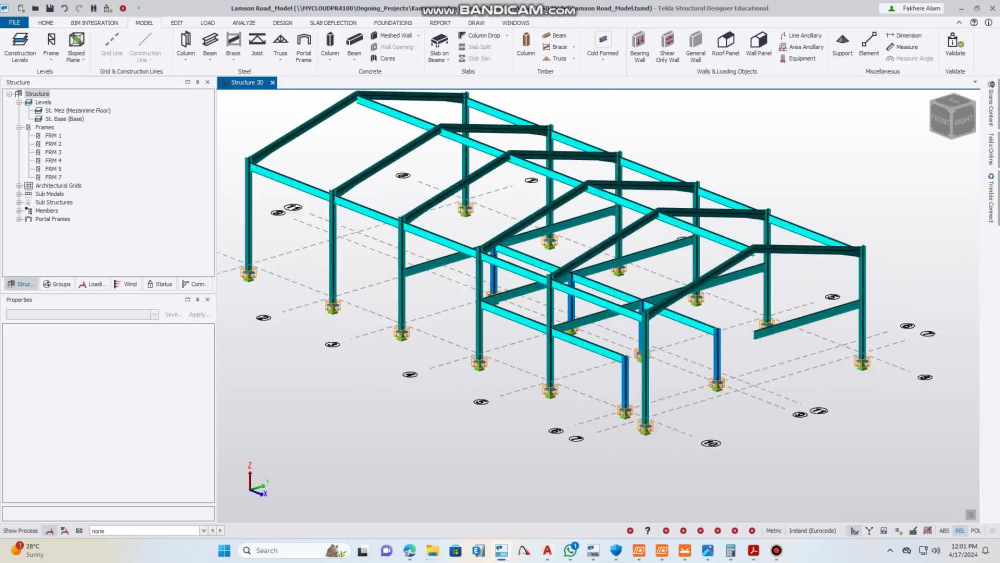Click the Cores tool

[383, 59]
